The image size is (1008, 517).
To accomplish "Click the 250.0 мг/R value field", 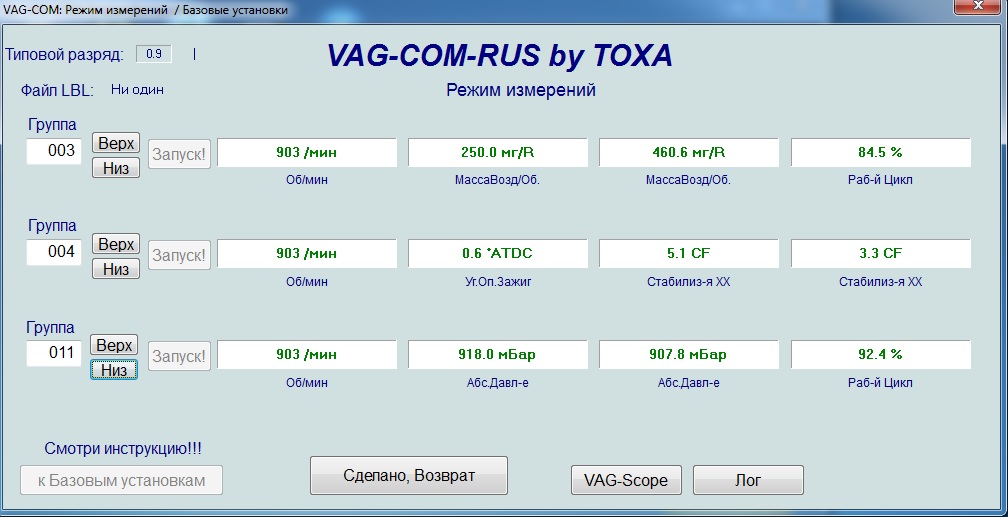I will tap(497, 153).
